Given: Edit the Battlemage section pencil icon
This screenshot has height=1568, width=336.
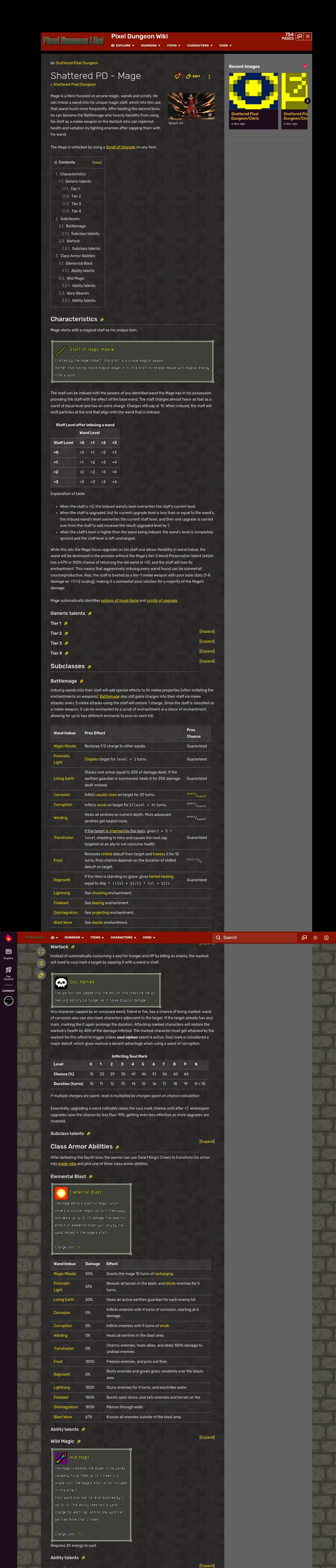Looking at the screenshot, I should pyautogui.click(x=81, y=681).
